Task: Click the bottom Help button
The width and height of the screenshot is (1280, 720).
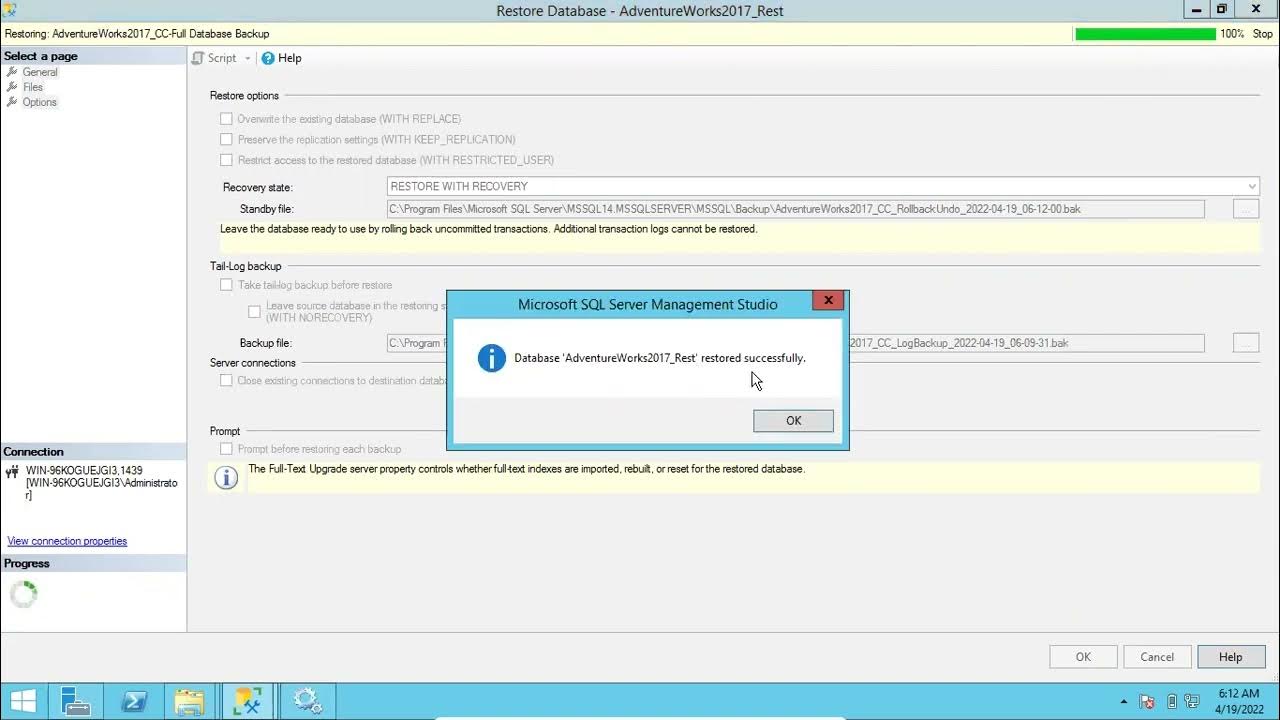Action: tap(1230, 657)
